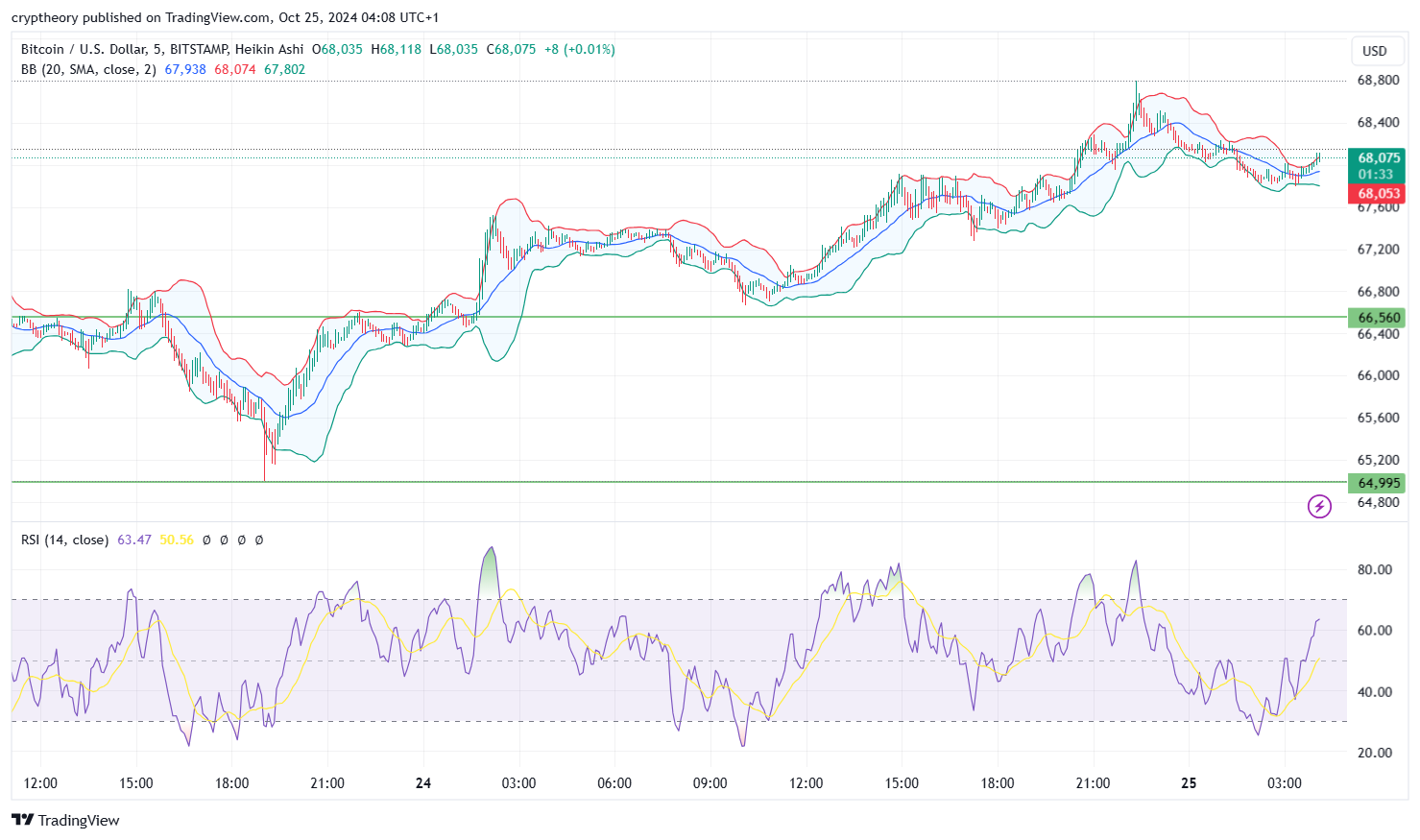Click the 12:00 label at time axis start

pos(40,783)
